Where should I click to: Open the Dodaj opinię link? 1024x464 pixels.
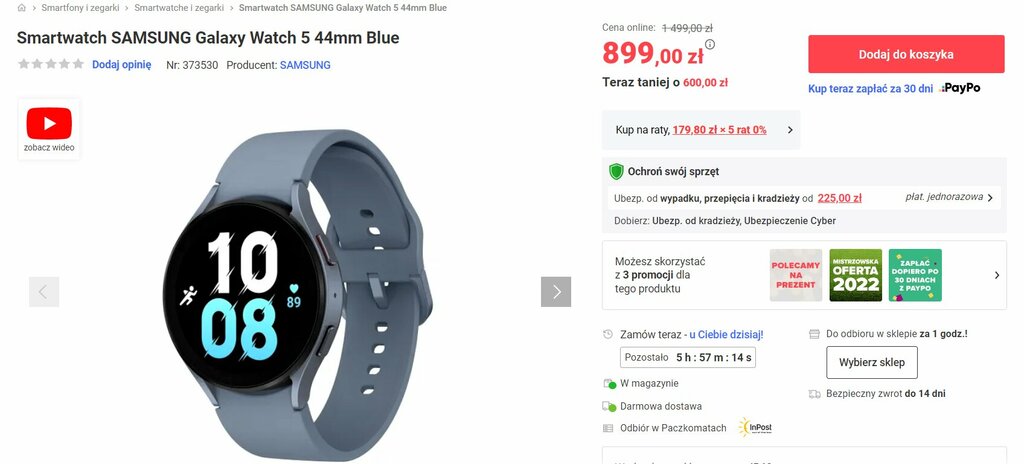click(x=121, y=65)
